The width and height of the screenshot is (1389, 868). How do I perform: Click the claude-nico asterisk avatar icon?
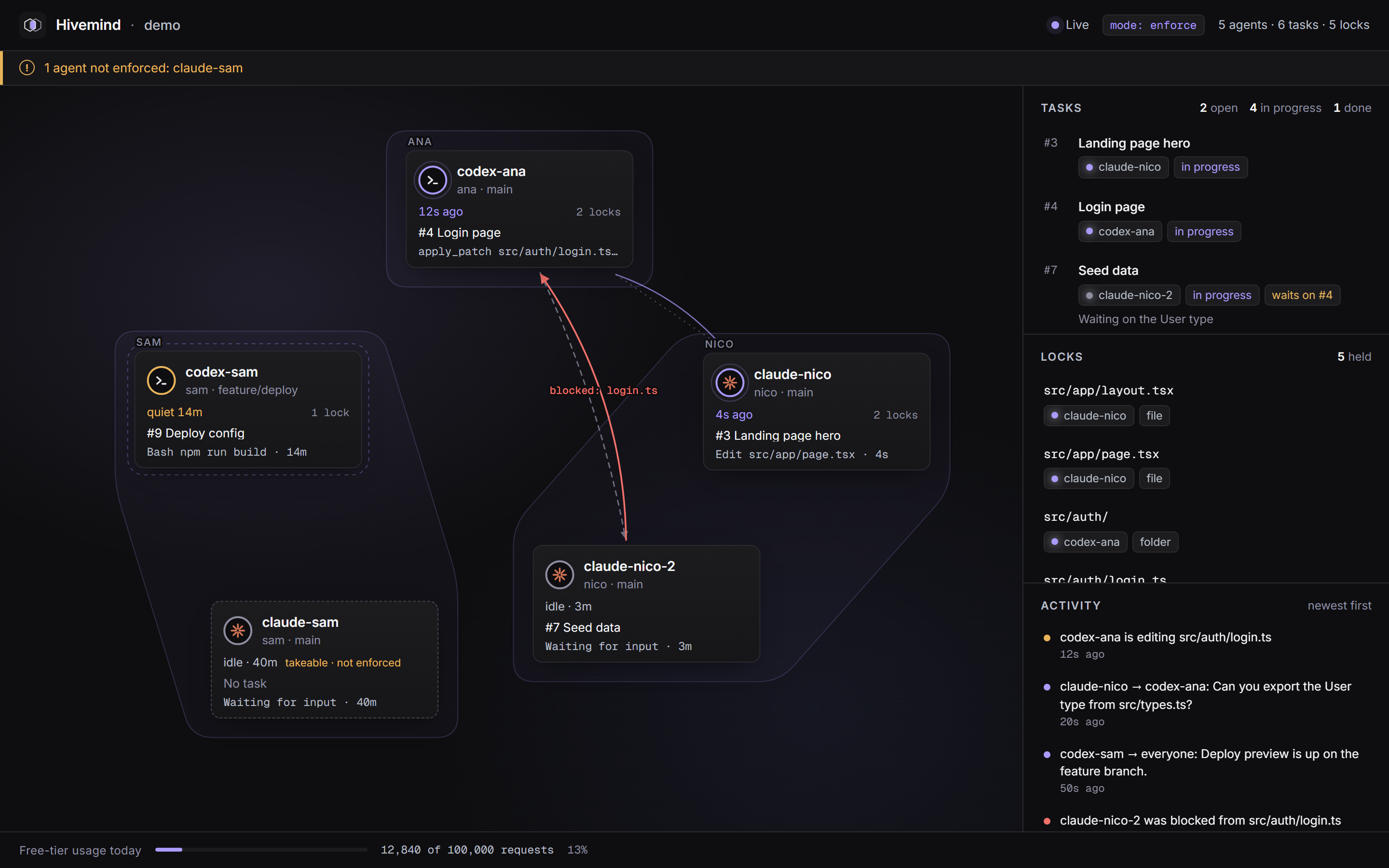730,383
